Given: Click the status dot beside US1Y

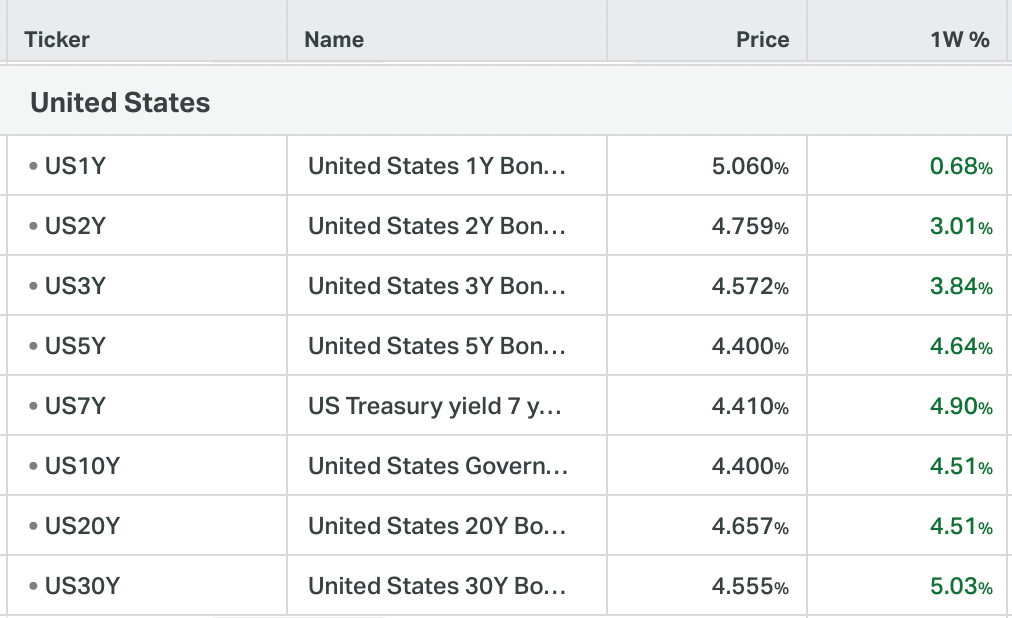Looking at the screenshot, I should (x=34, y=166).
